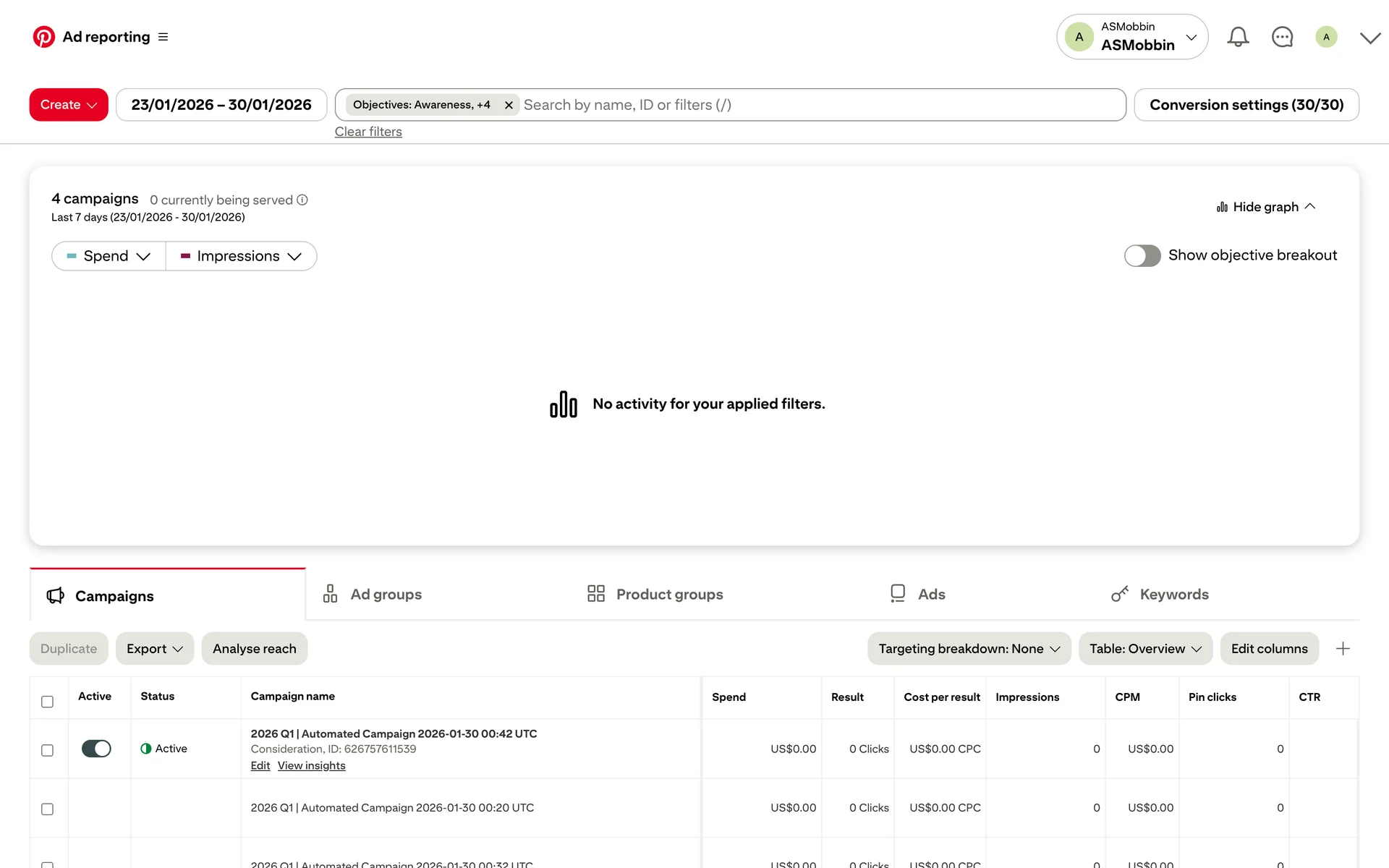The height and width of the screenshot is (868, 1389).
Task: Click the info icon beside currently being served
Action: [x=302, y=200]
